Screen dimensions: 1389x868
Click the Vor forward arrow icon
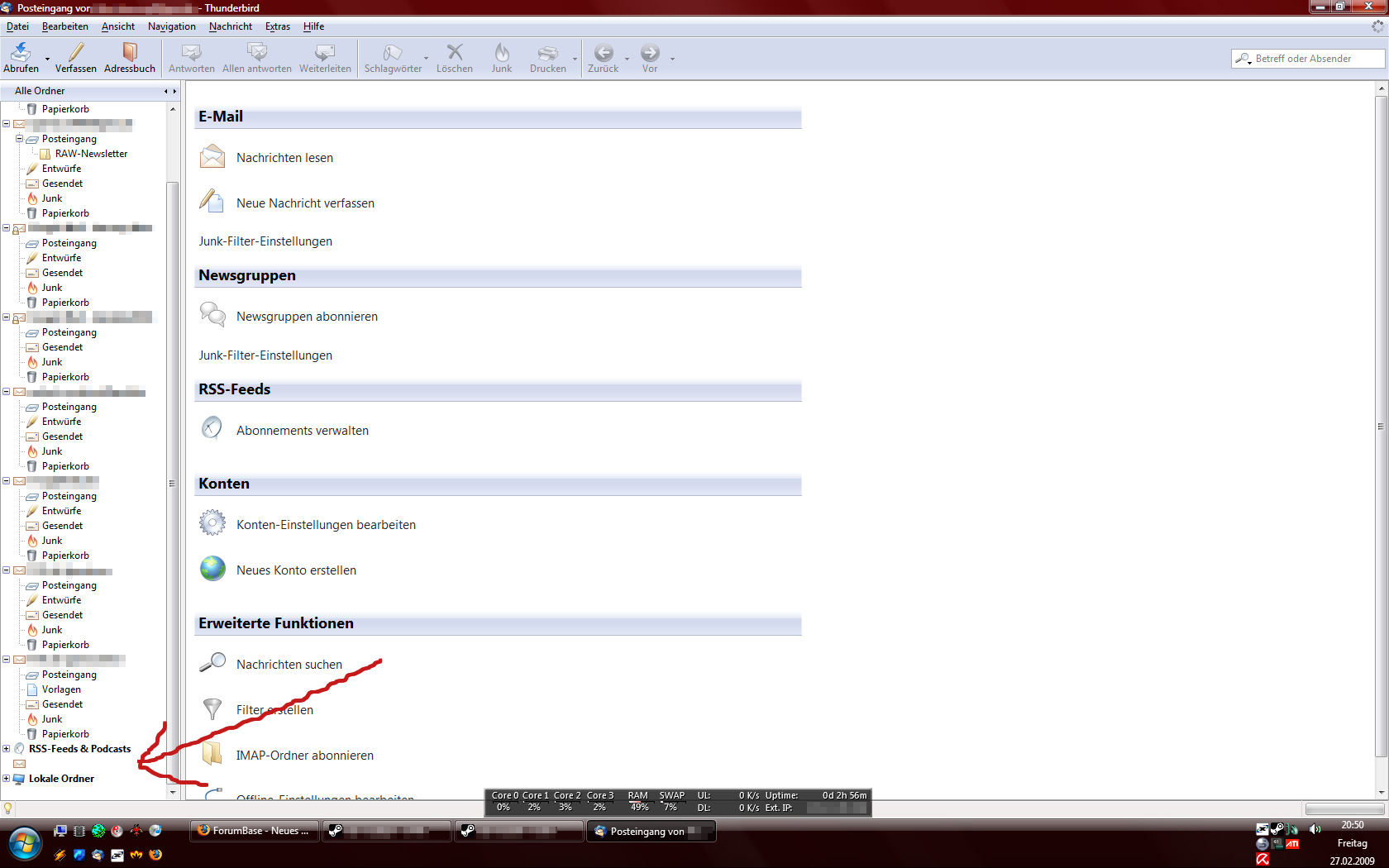coord(650,52)
